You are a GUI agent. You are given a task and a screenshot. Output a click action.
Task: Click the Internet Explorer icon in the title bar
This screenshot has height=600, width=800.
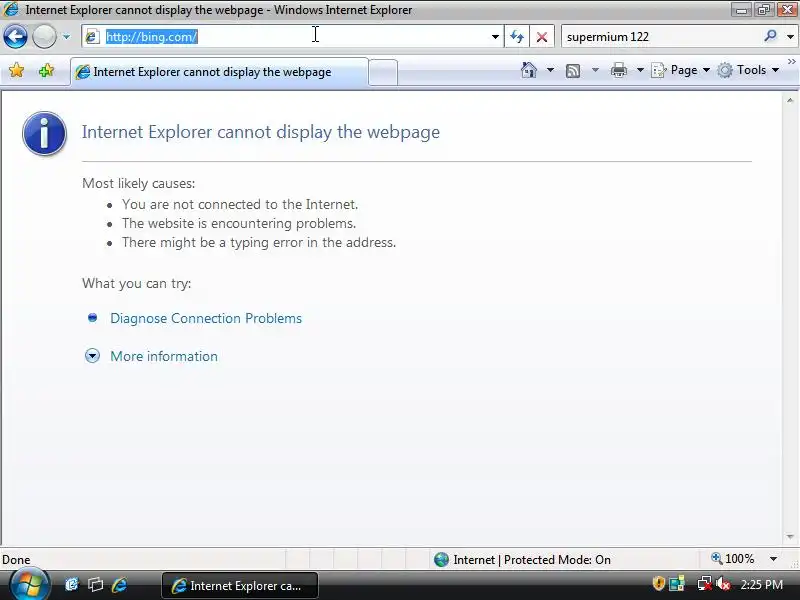click(x=11, y=9)
